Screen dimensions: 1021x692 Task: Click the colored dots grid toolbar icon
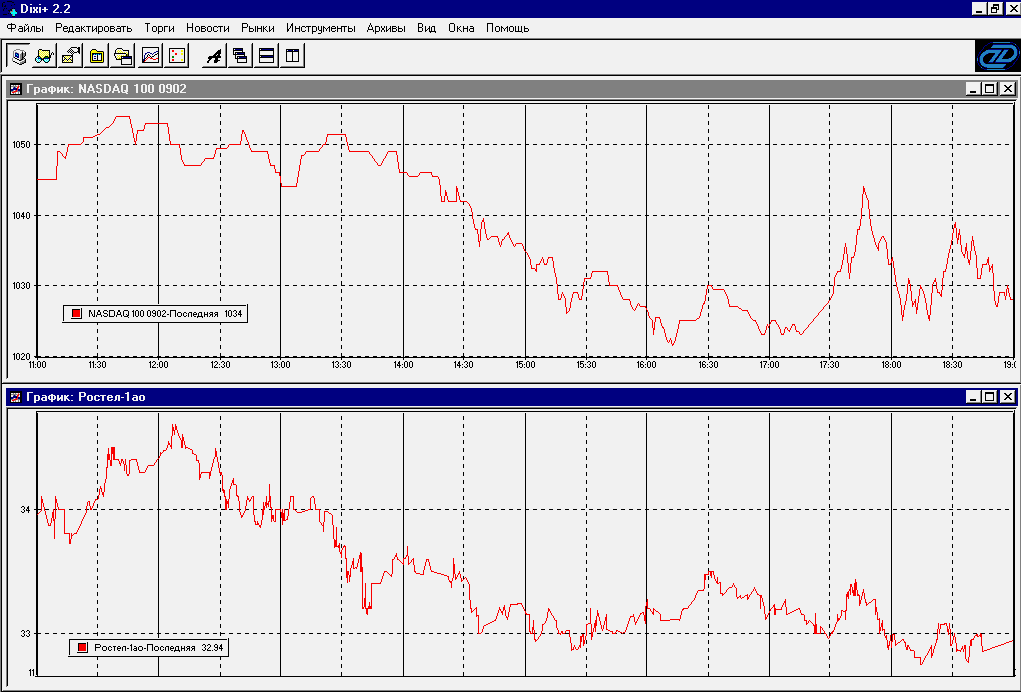coord(177,56)
